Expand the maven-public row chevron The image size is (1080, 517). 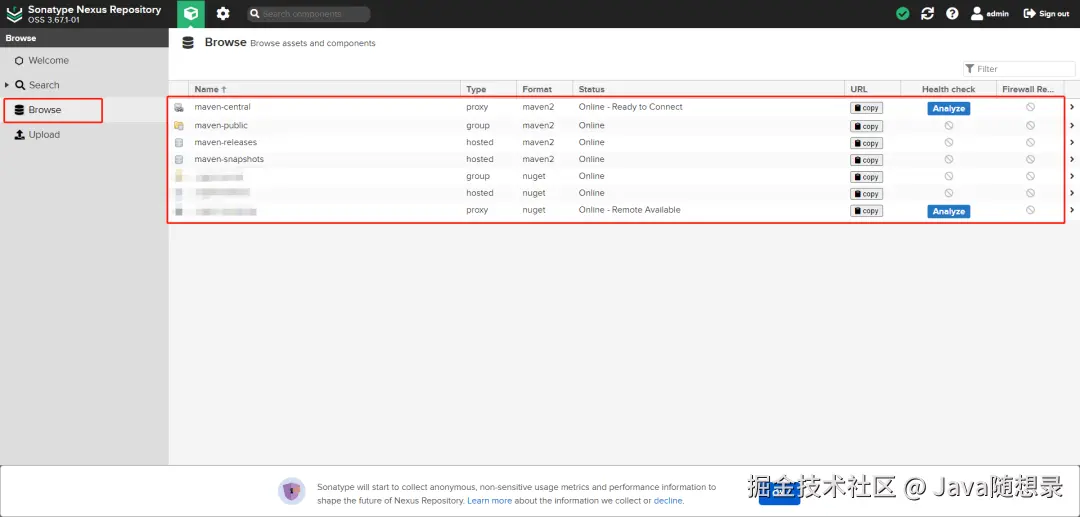coord(1072,125)
